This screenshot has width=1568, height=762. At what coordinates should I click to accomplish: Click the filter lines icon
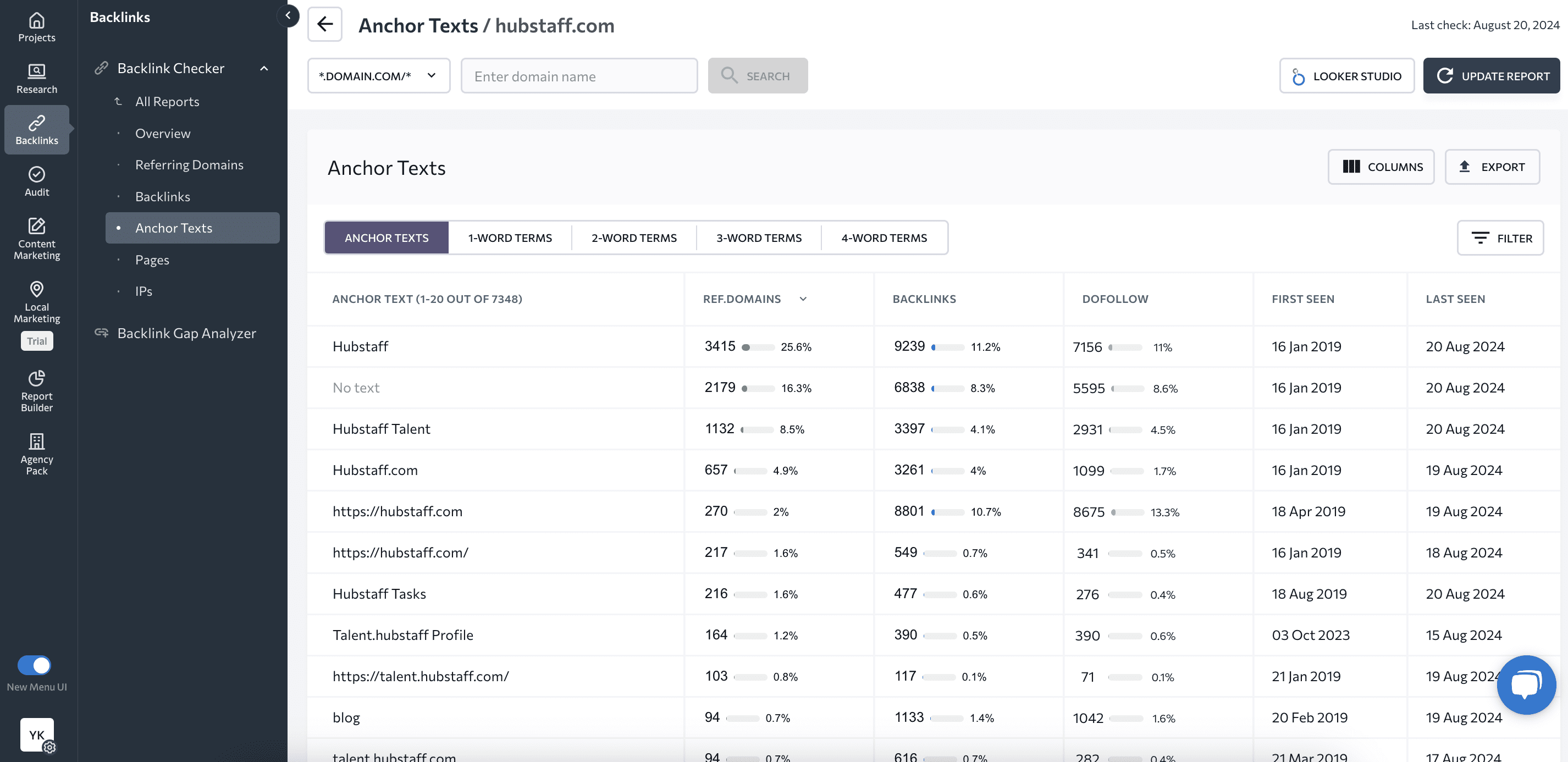[1481, 238]
